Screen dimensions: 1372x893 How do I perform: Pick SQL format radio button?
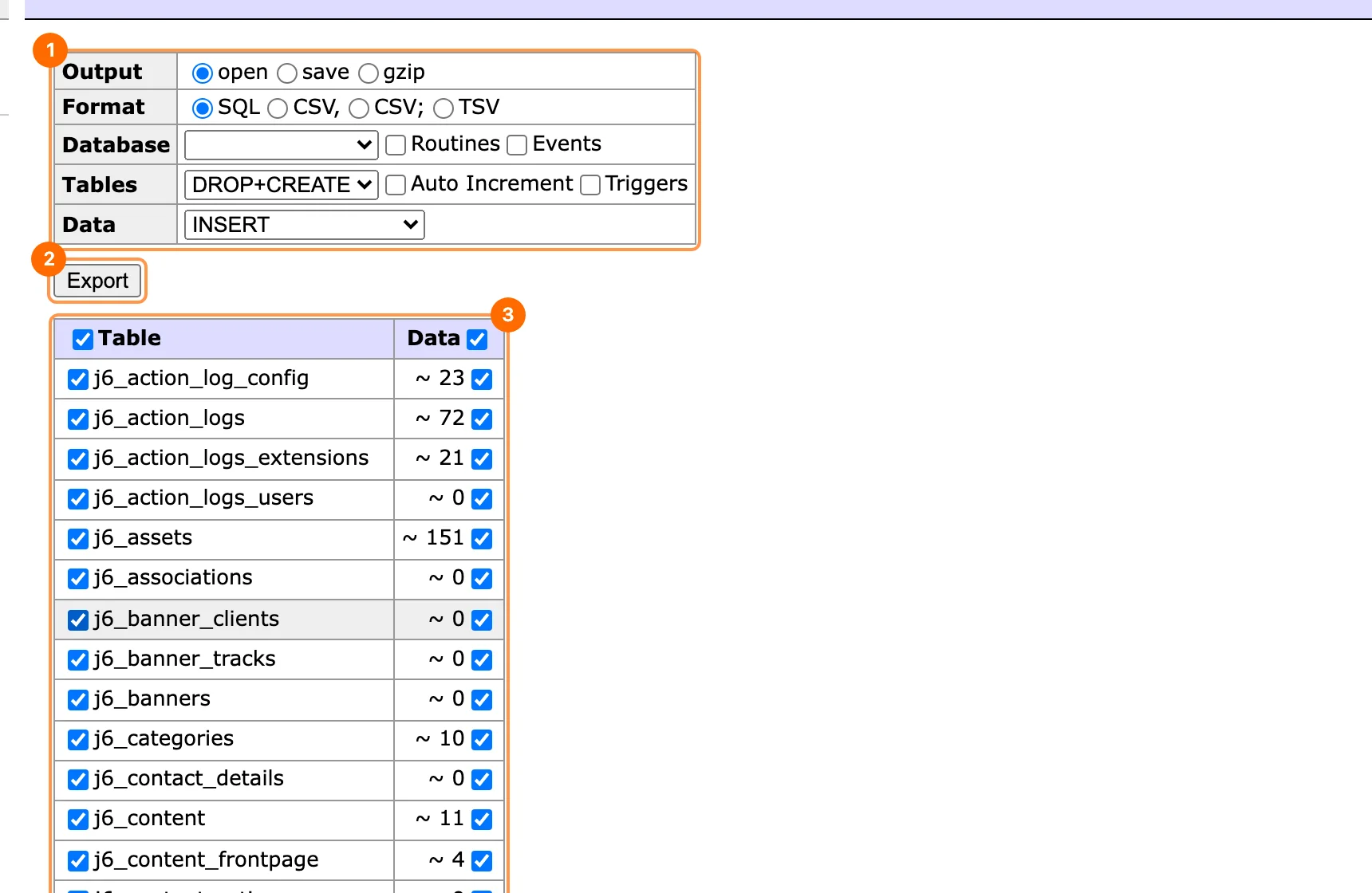click(x=203, y=108)
